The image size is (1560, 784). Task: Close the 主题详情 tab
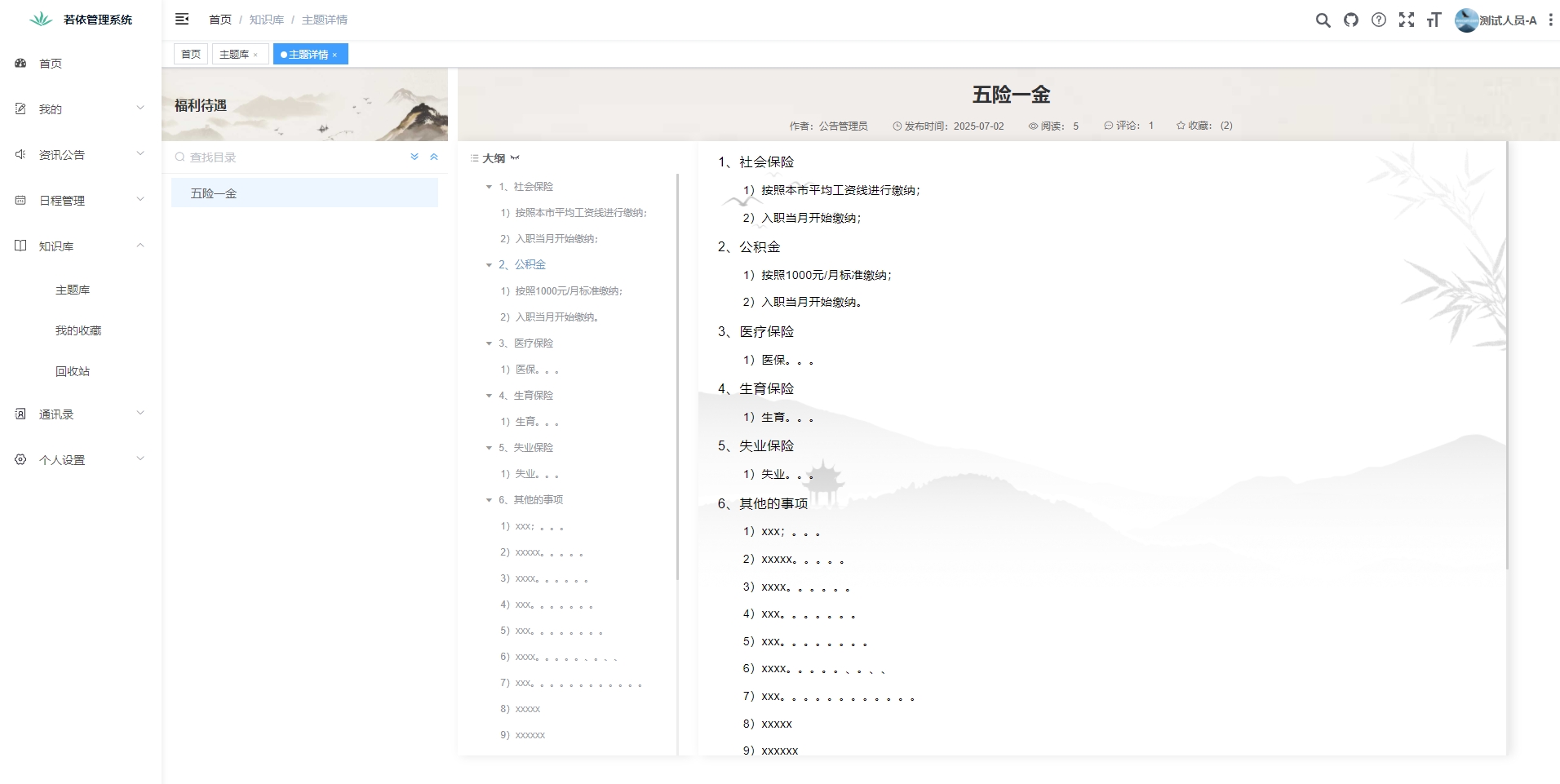[335, 55]
